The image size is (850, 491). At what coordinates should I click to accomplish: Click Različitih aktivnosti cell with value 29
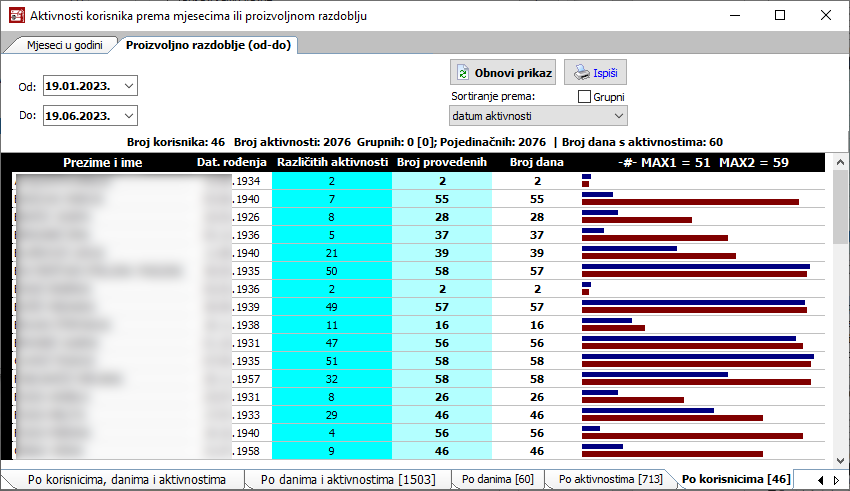tap(332, 415)
